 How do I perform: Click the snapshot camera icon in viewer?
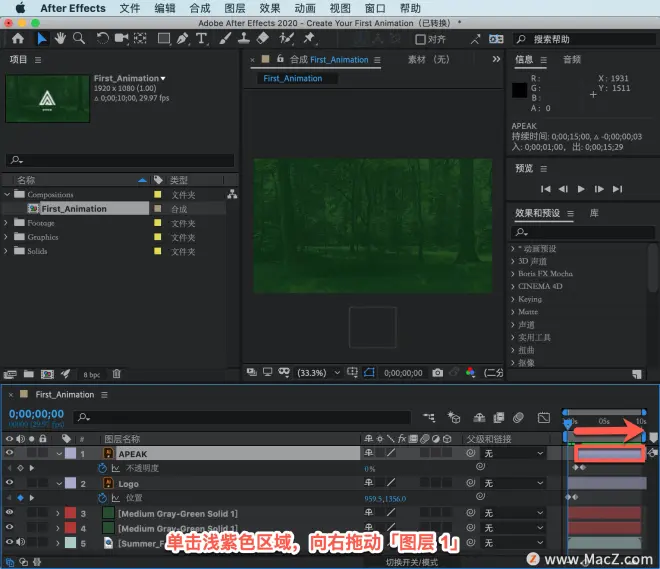[x=437, y=372]
